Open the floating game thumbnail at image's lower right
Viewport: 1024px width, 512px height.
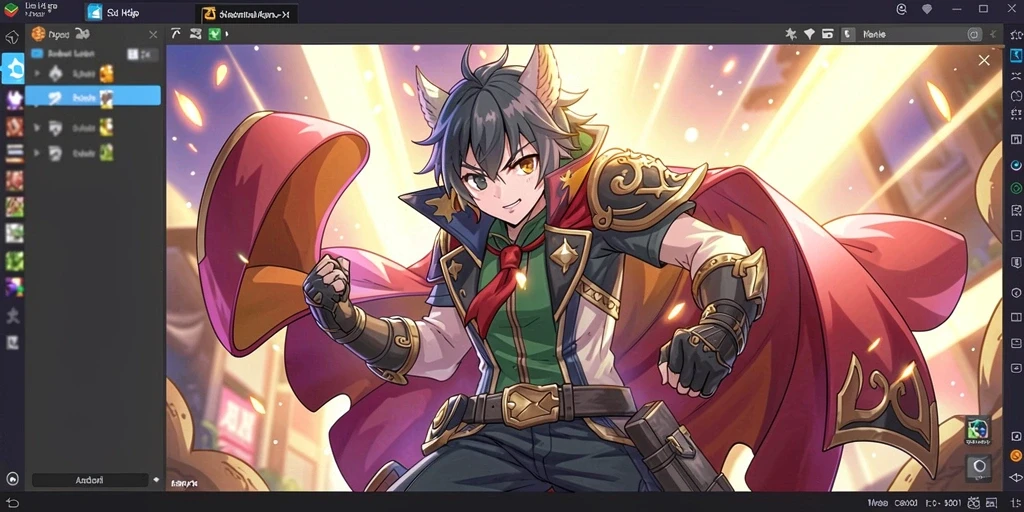978,430
